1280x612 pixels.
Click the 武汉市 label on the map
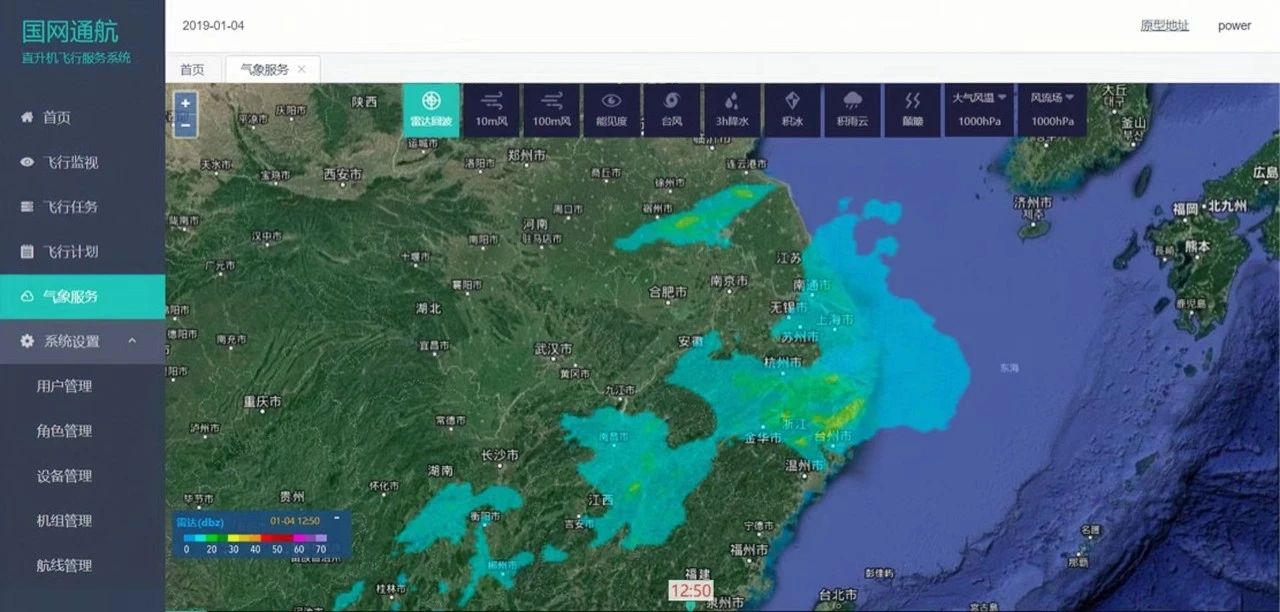553,349
